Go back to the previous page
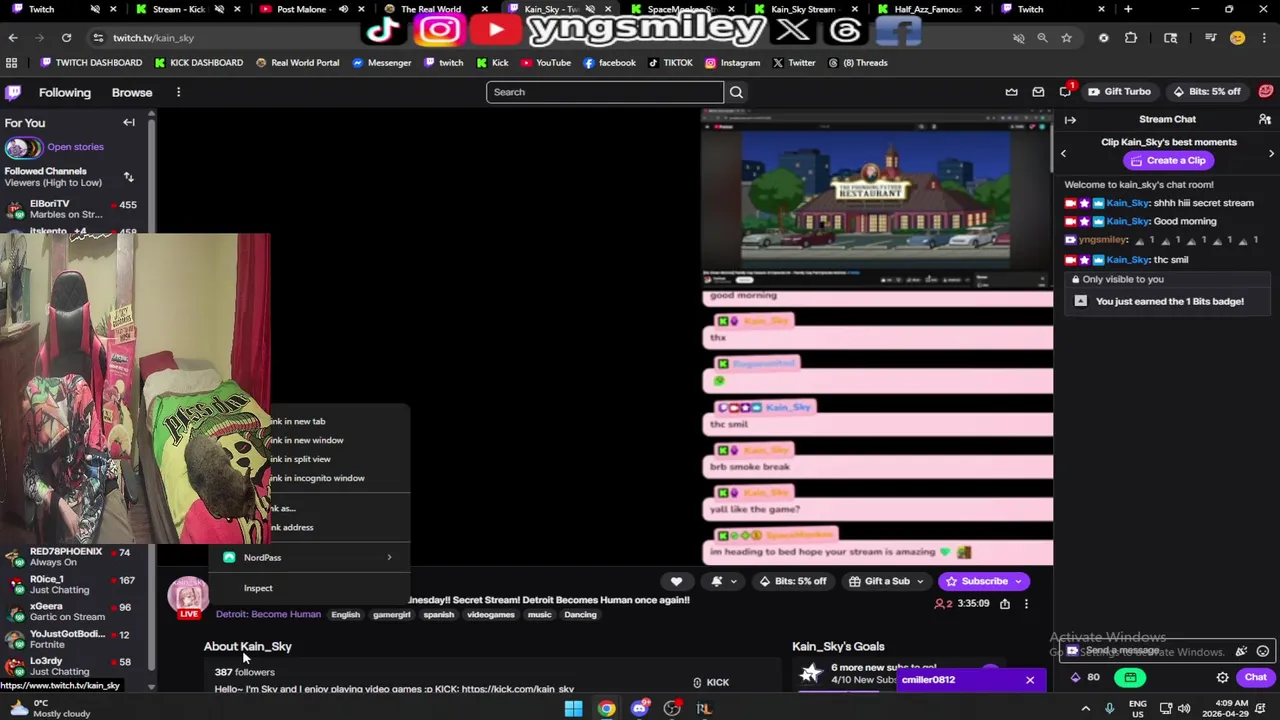 pos(13,38)
